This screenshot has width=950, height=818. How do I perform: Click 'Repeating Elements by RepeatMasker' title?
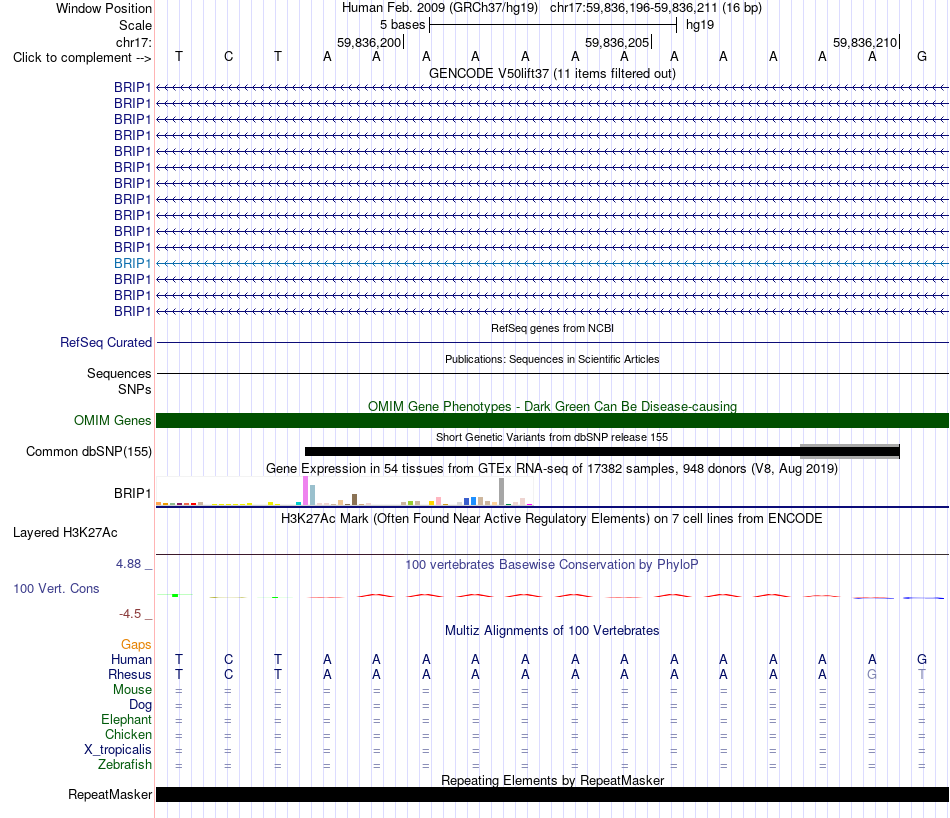[x=552, y=780]
